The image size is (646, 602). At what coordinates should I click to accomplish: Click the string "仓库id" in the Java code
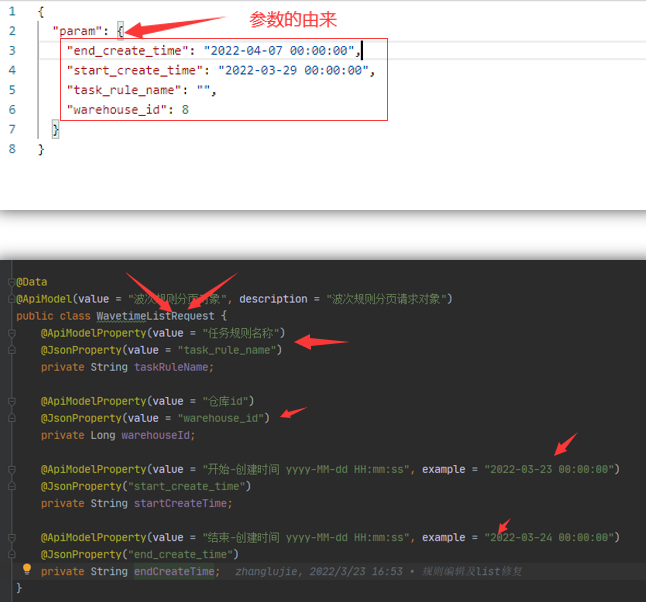tap(225, 401)
